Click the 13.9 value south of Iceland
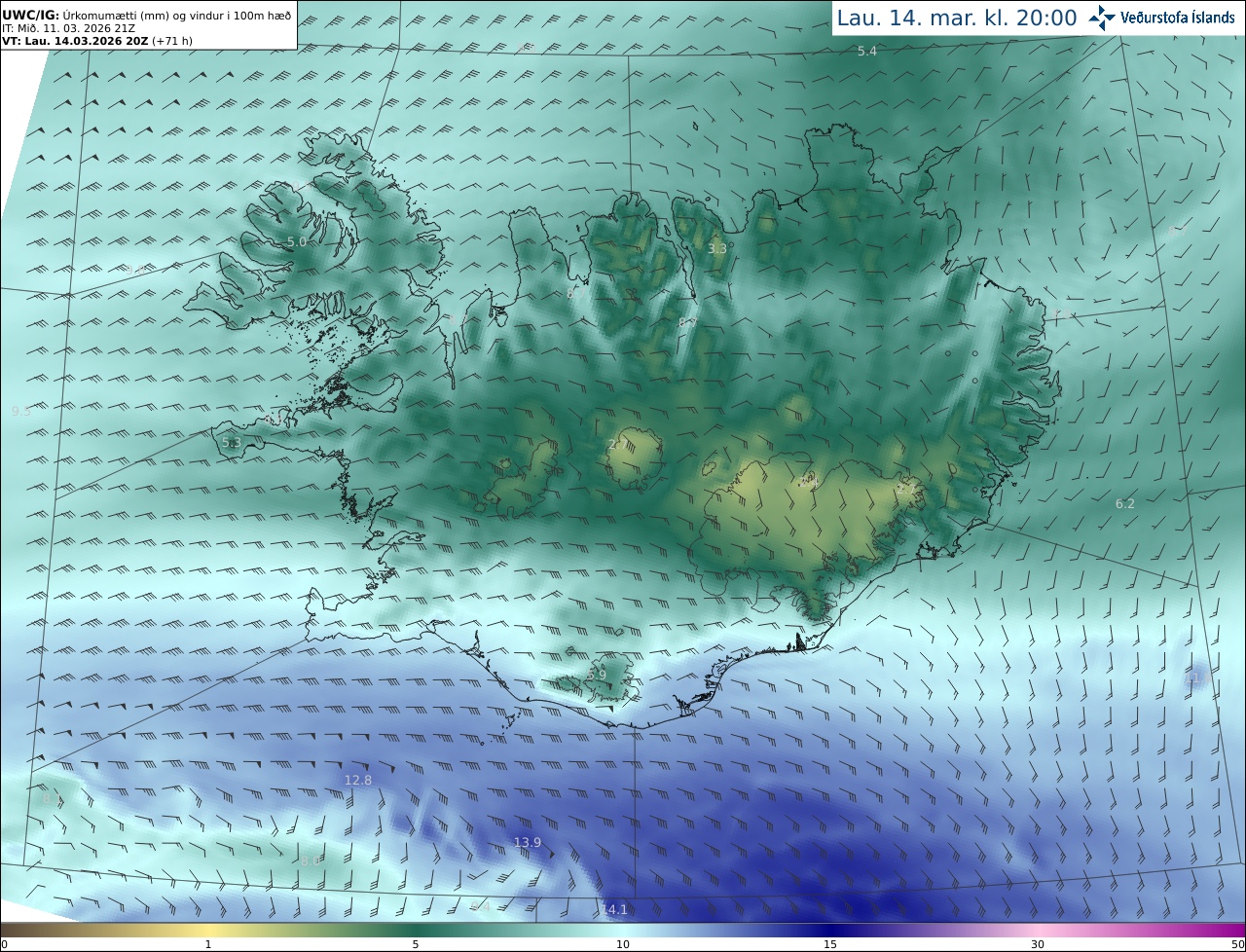 528,842
